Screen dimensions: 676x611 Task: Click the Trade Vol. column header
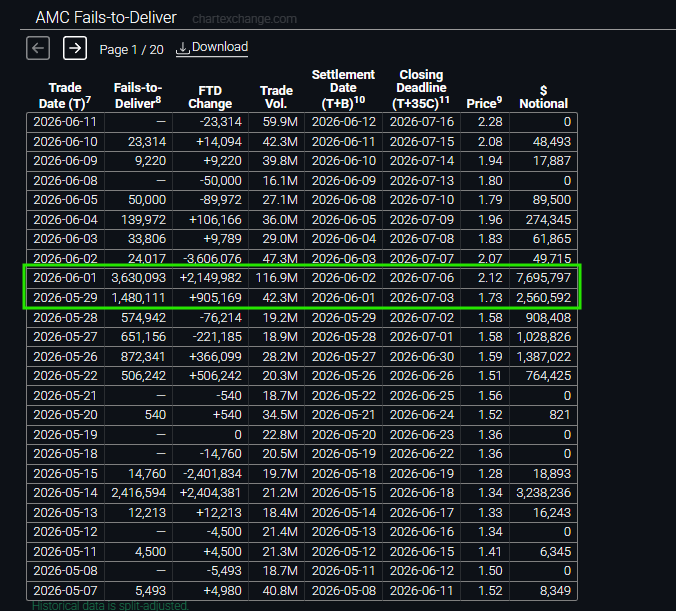click(x=276, y=97)
